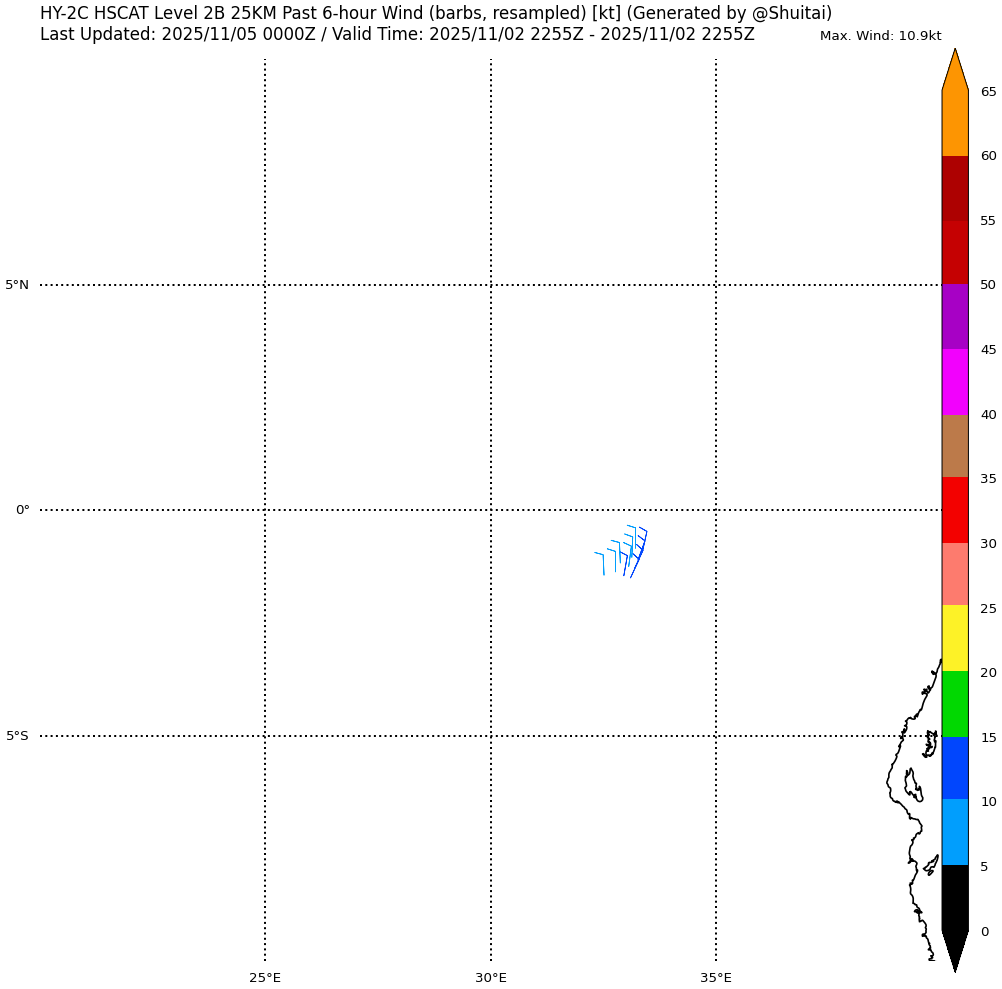
Task: Click the 25°E longitude label
Action: [x=265, y=977]
